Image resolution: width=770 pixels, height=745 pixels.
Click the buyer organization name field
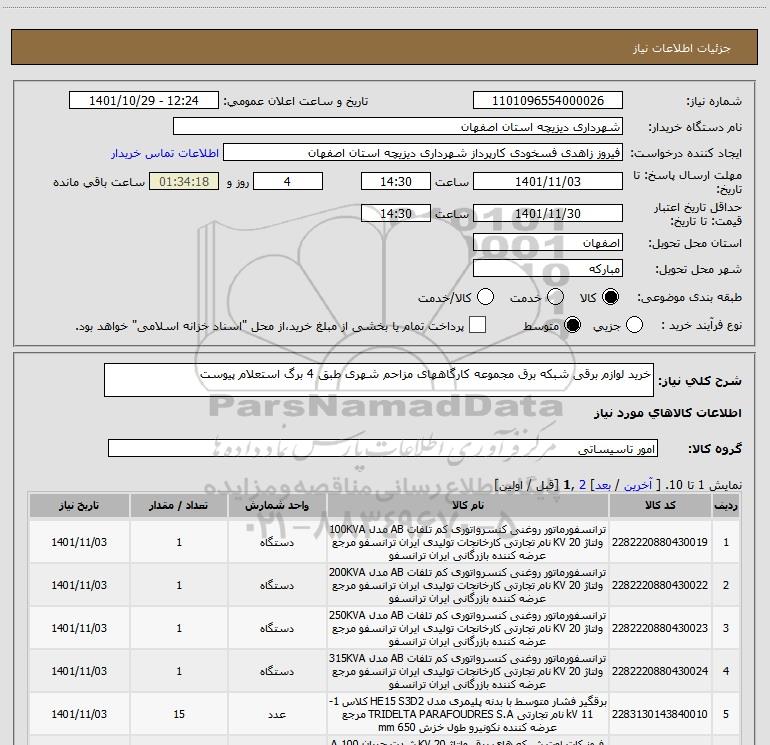point(398,127)
